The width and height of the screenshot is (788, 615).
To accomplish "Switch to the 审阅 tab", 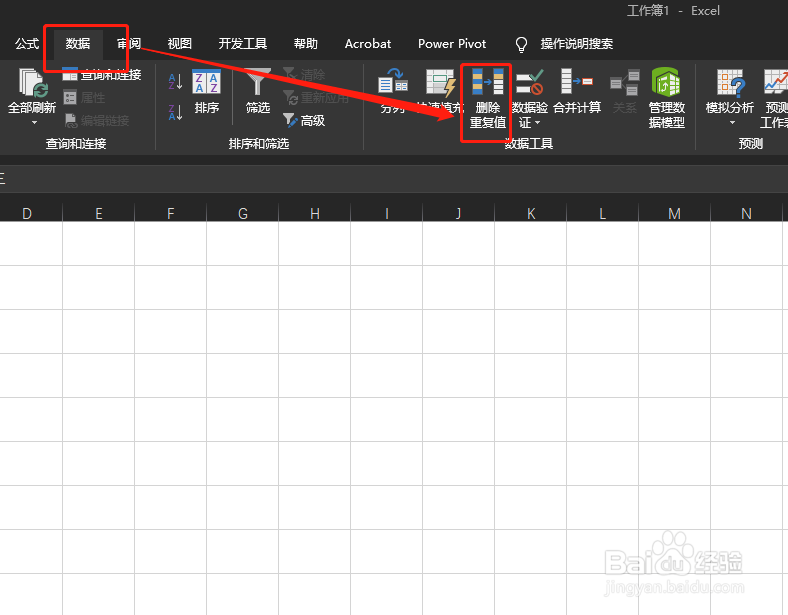I will coord(129,44).
